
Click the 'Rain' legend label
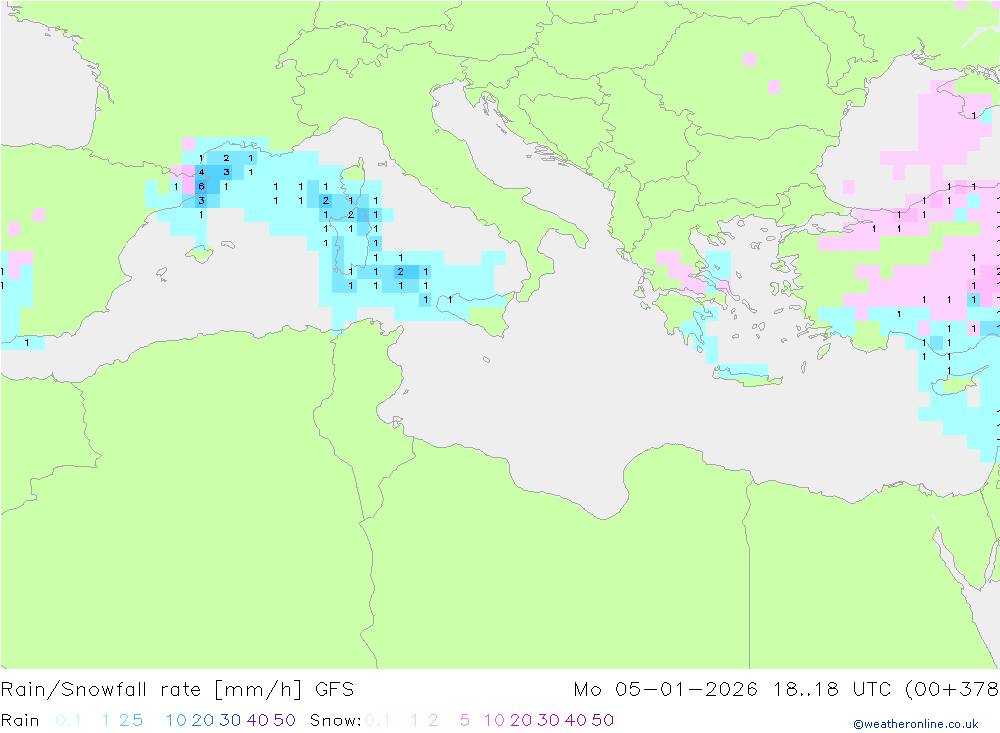[x=20, y=720]
